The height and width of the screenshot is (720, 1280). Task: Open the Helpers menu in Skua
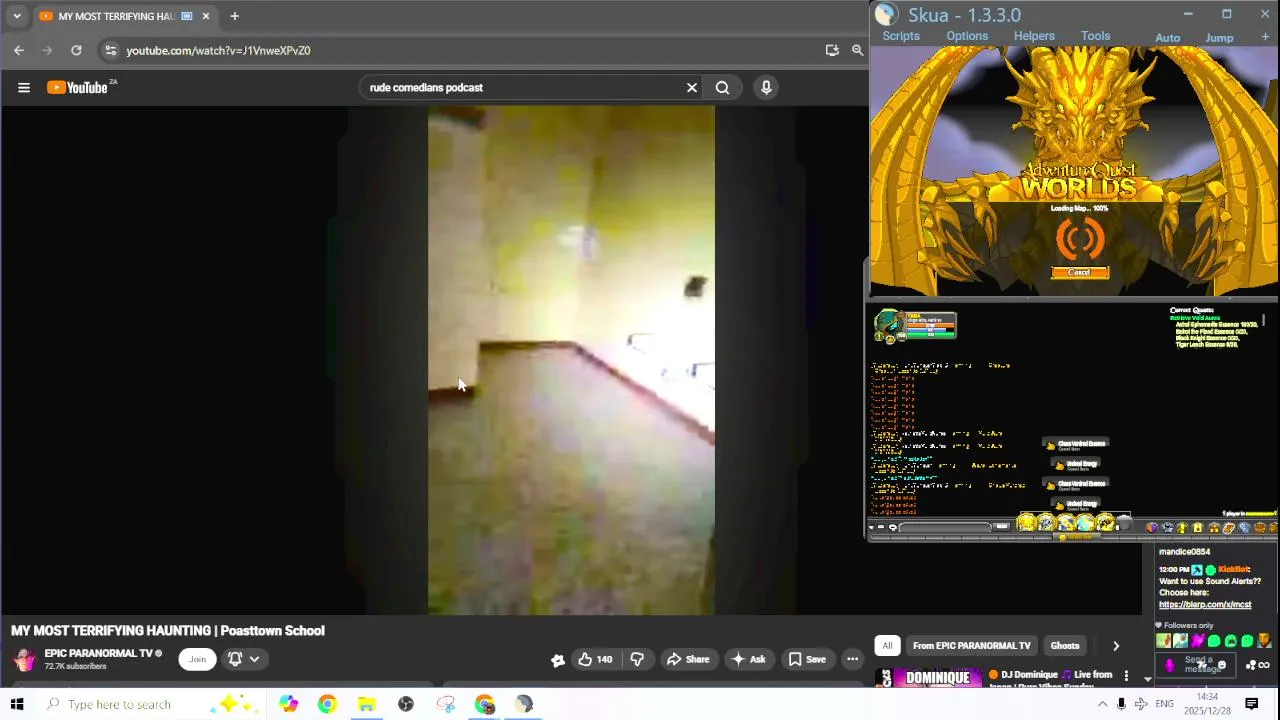pyautogui.click(x=1034, y=36)
